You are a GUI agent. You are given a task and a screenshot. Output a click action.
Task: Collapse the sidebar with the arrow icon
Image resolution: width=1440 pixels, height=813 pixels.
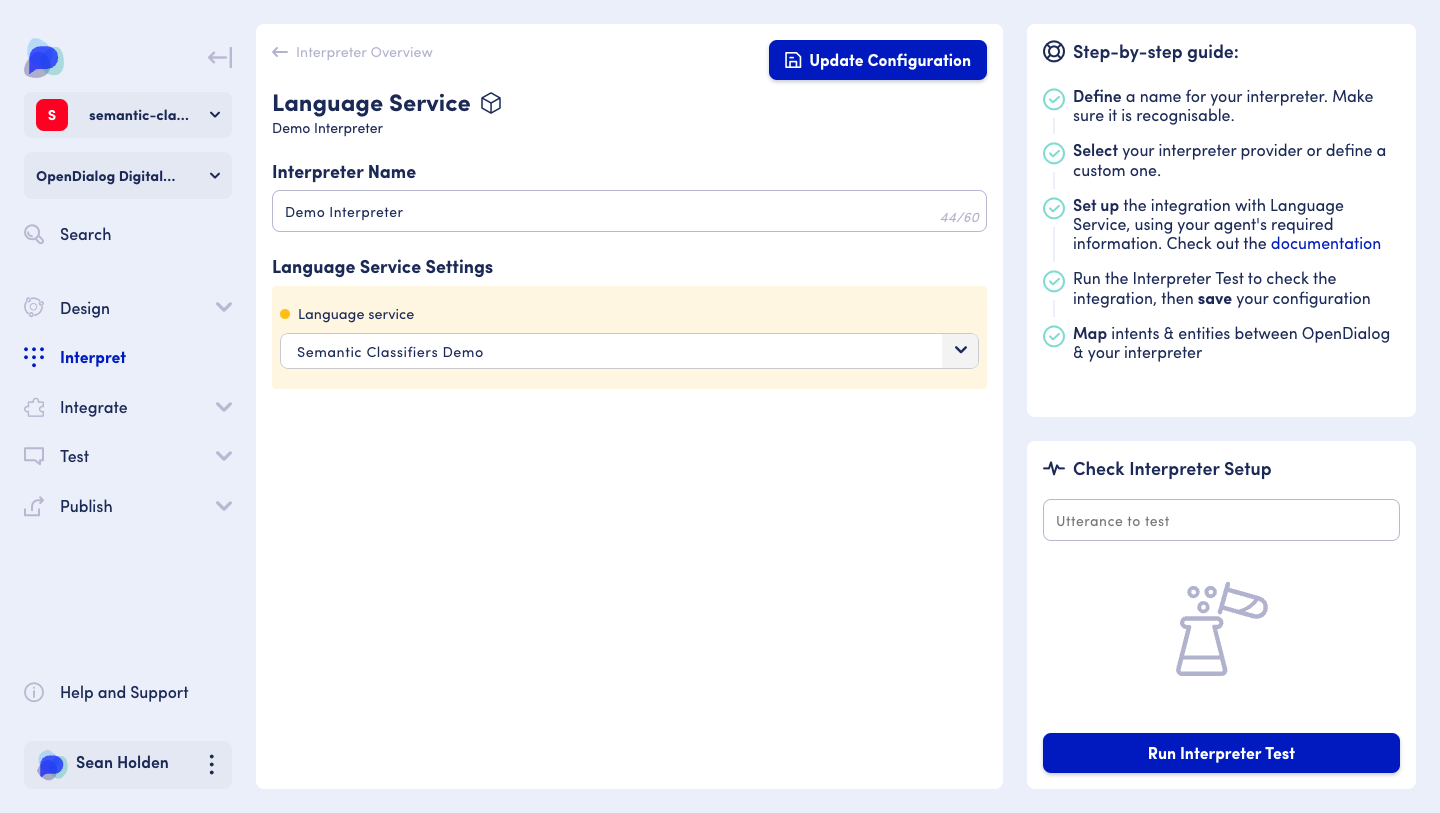pyautogui.click(x=219, y=57)
